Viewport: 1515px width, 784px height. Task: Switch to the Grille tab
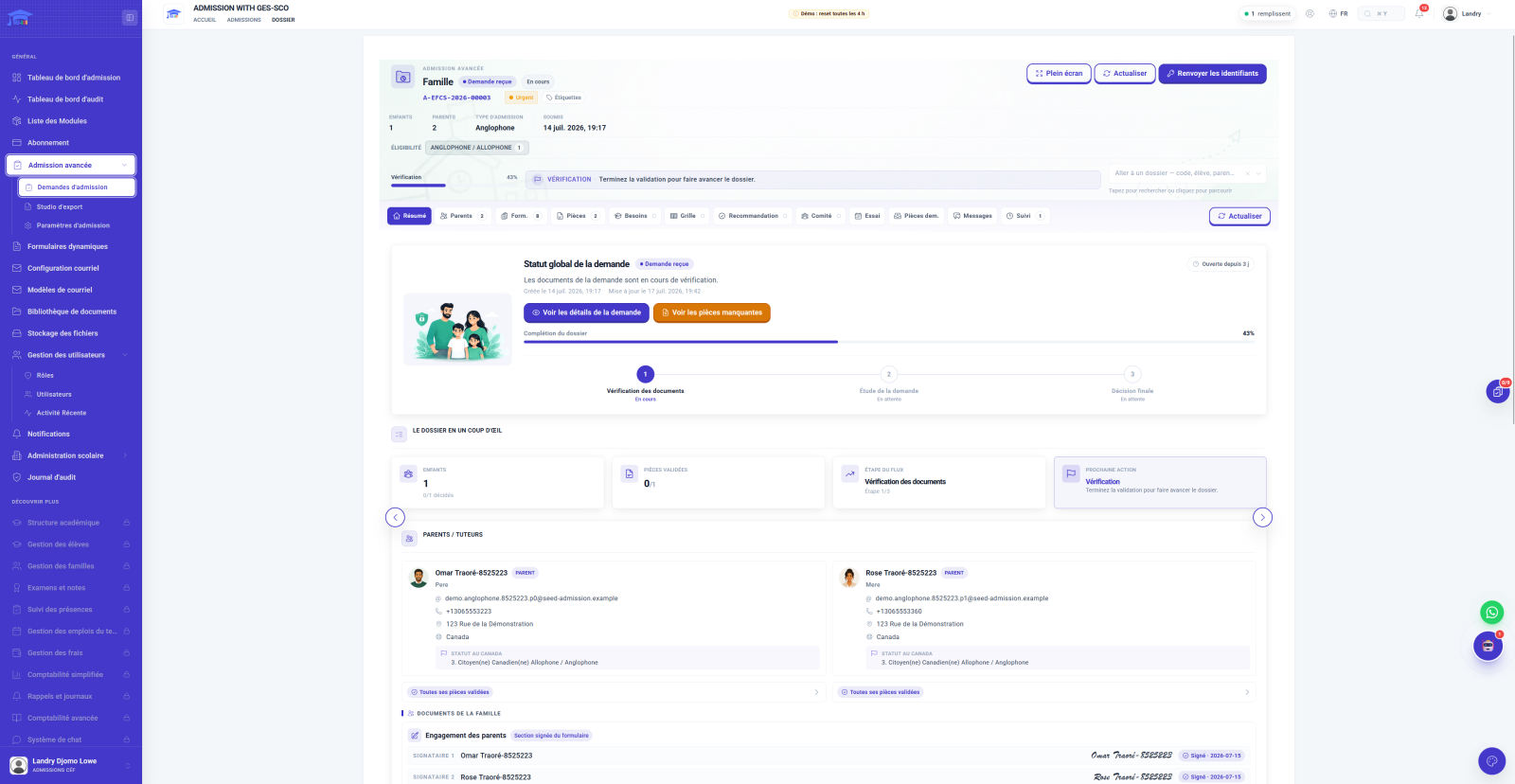[687, 216]
